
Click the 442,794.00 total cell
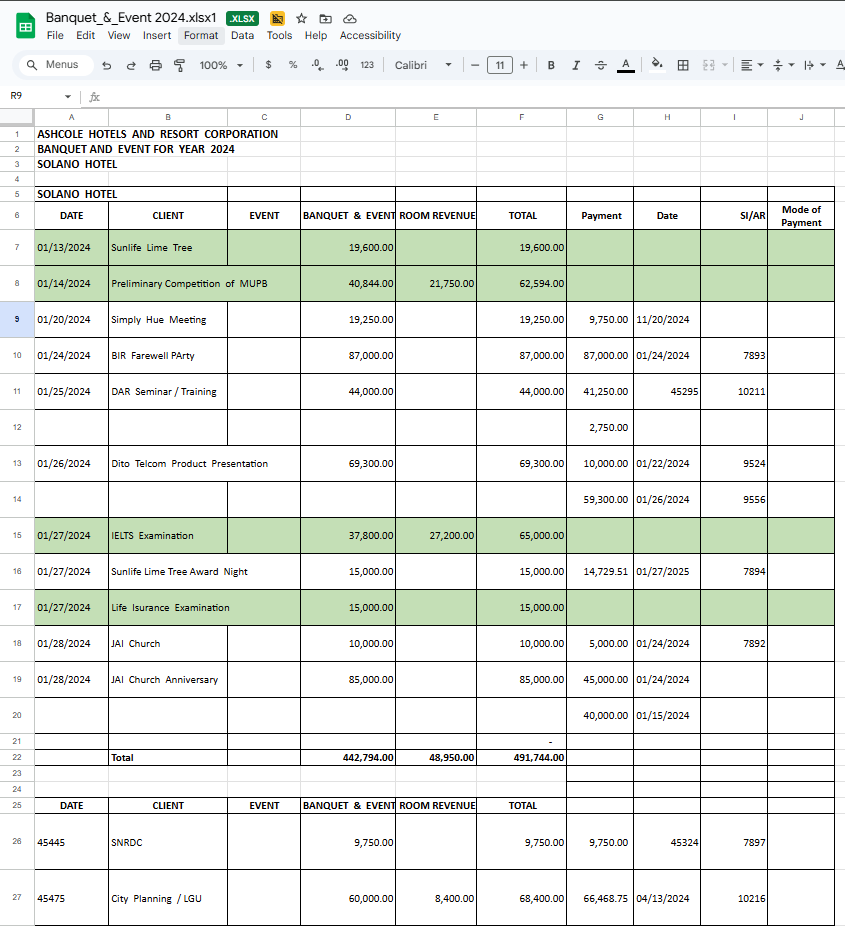click(x=348, y=757)
